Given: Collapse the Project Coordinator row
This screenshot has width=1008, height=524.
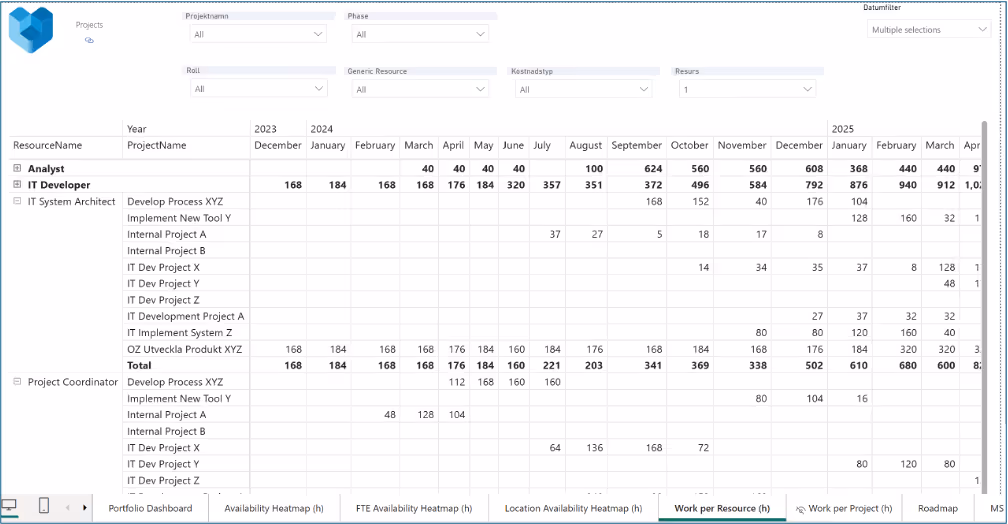Looking at the screenshot, I should tap(17, 381).
